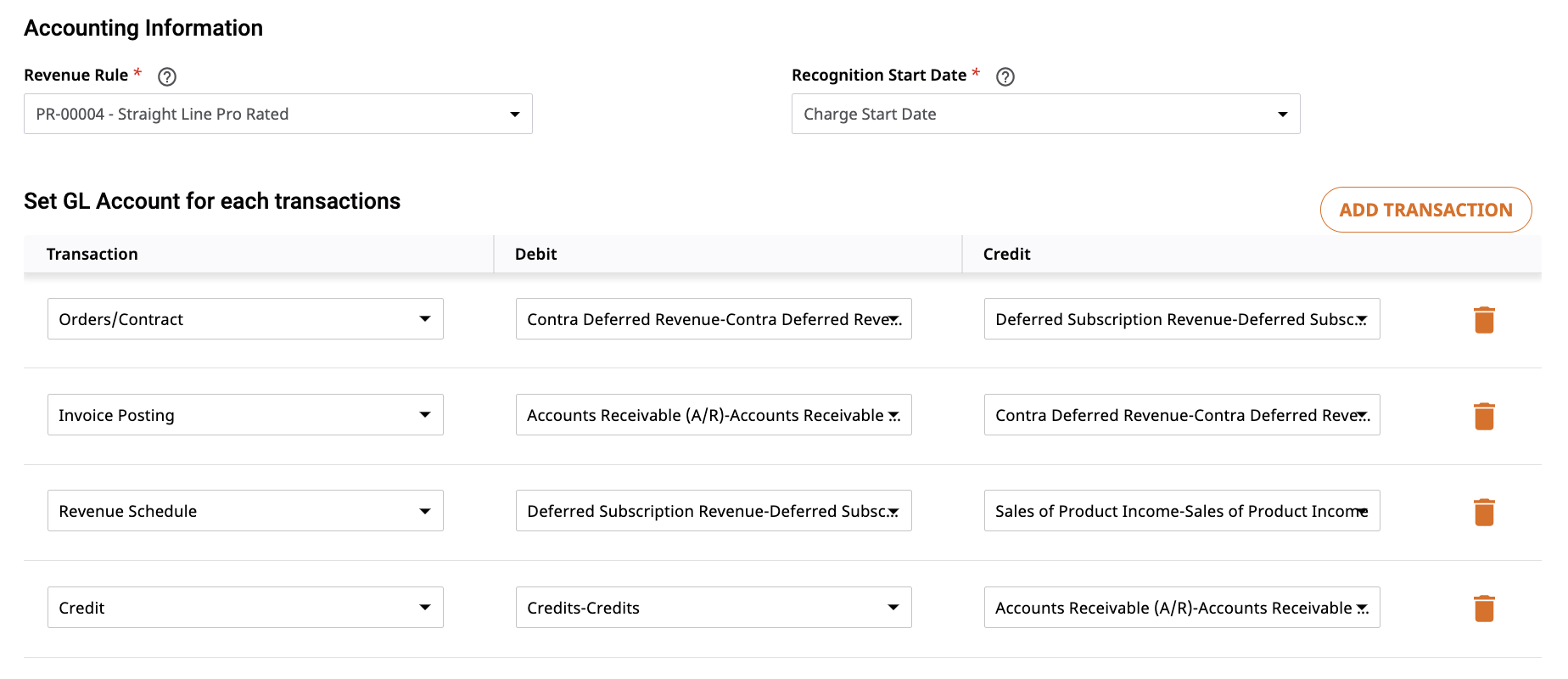Change Credit row Accounts Receivable credit account
This screenshot has width=1568, height=679.
pos(1182,608)
